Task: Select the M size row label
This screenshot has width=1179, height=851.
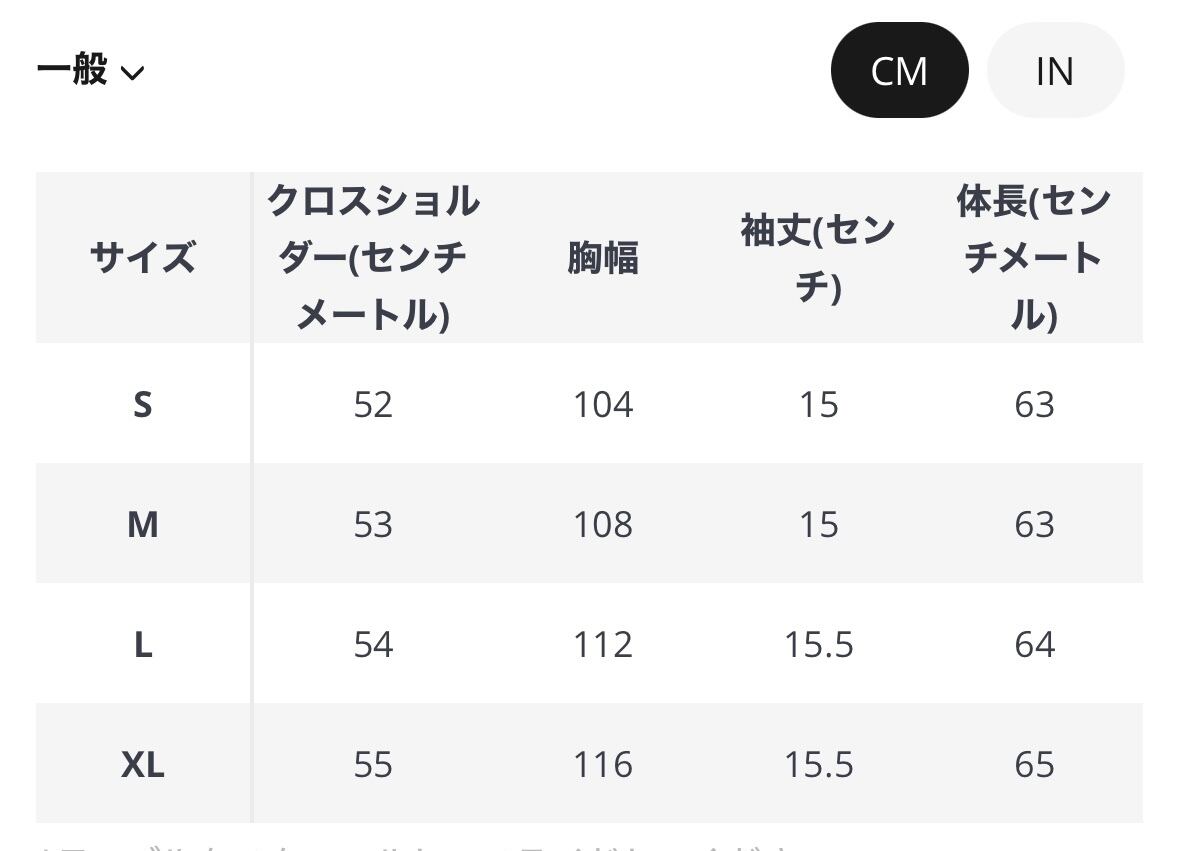Action: [143, 524]
